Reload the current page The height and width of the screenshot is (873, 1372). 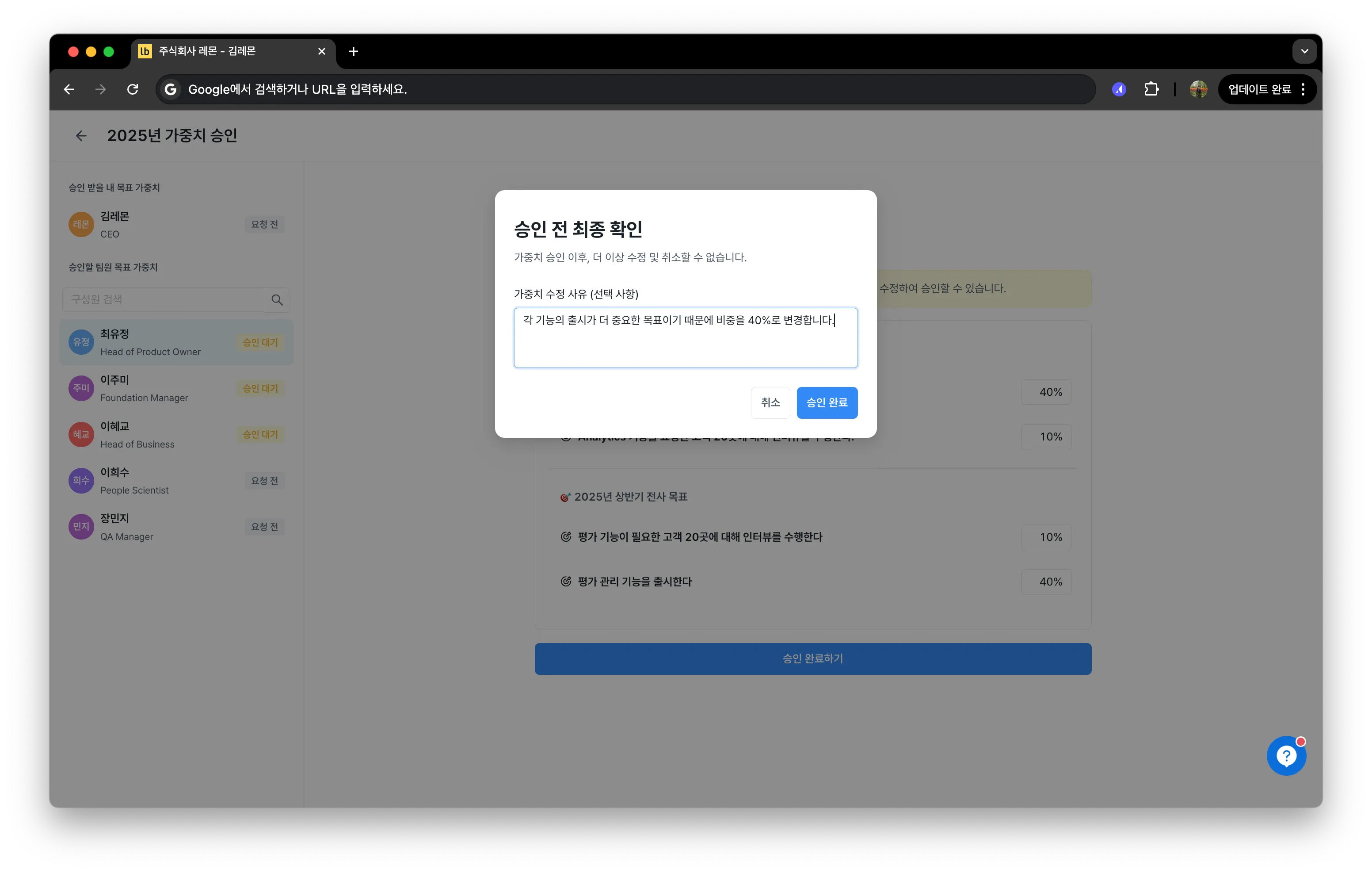133,89
